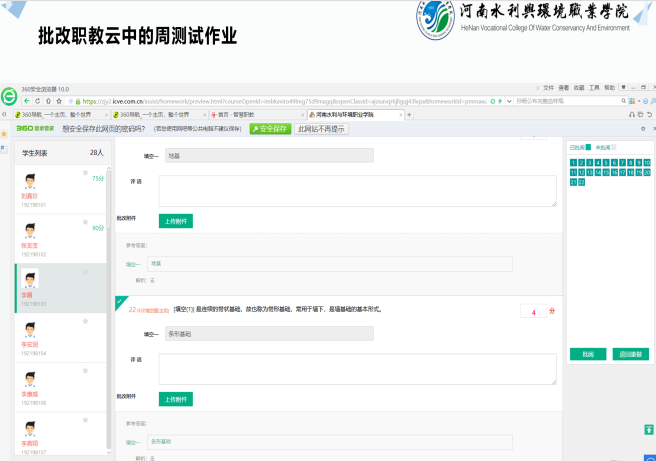Click the back-to-top arrow icon

point(648,429)
